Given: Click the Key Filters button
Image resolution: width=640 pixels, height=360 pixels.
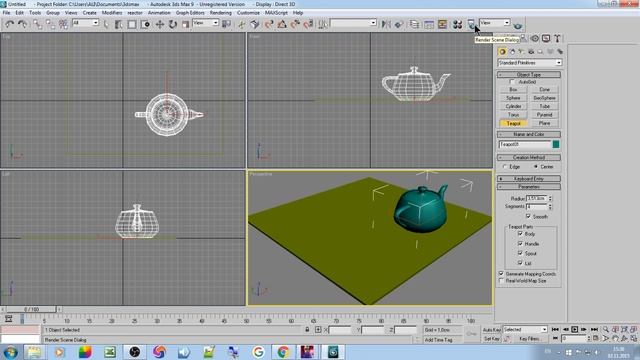Looking at the screenshot, I should 530,339.
